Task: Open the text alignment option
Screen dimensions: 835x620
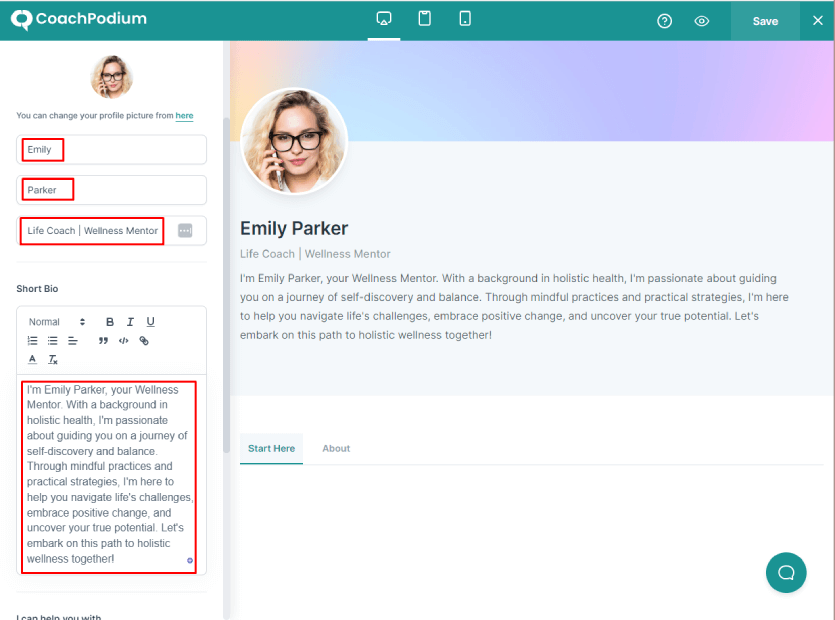Action: [x=73, y=341]
